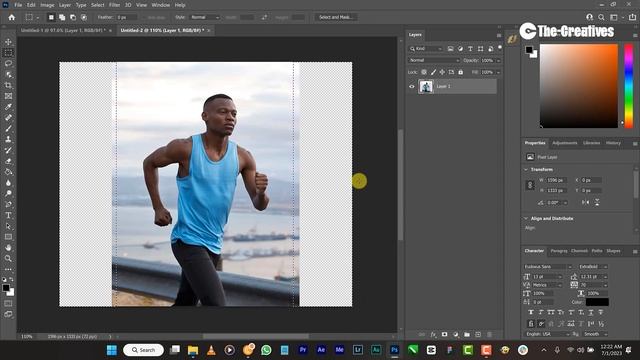This screenshot has width=640, height=360.
Task: Select the Rectangle shape tool
Action: point(8,237)
